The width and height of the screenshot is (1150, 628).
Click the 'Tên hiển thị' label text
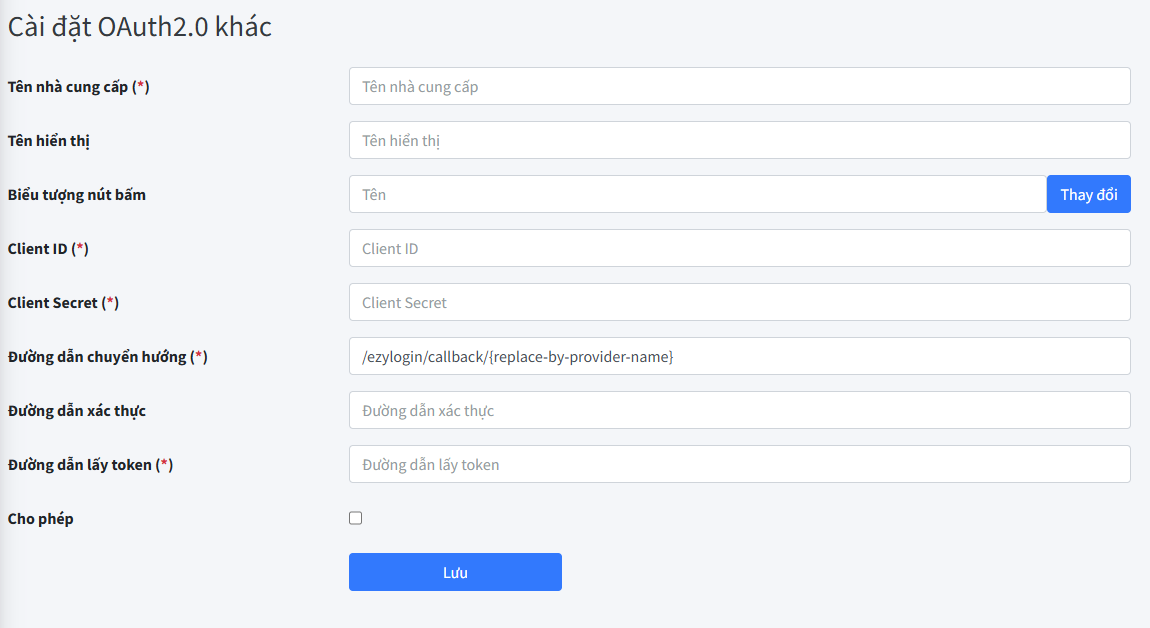pos(49,141)
